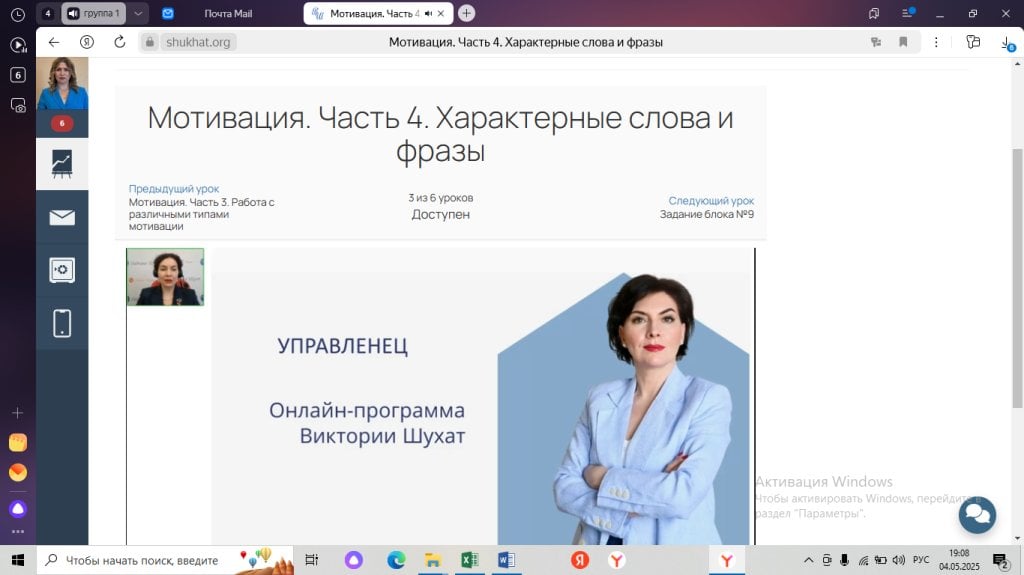Click the Windows taskbar search box
Screen dimensions: 1024x575
(167, 560)
